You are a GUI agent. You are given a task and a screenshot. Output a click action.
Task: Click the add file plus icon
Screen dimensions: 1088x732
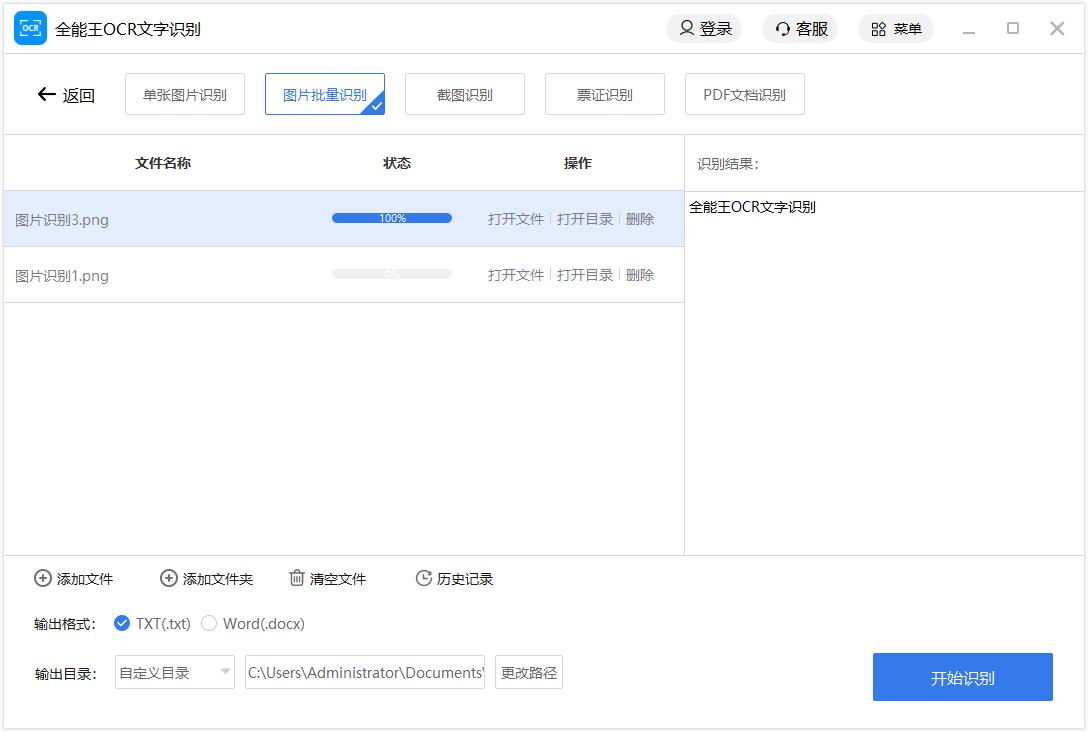(x=43, y=578)
